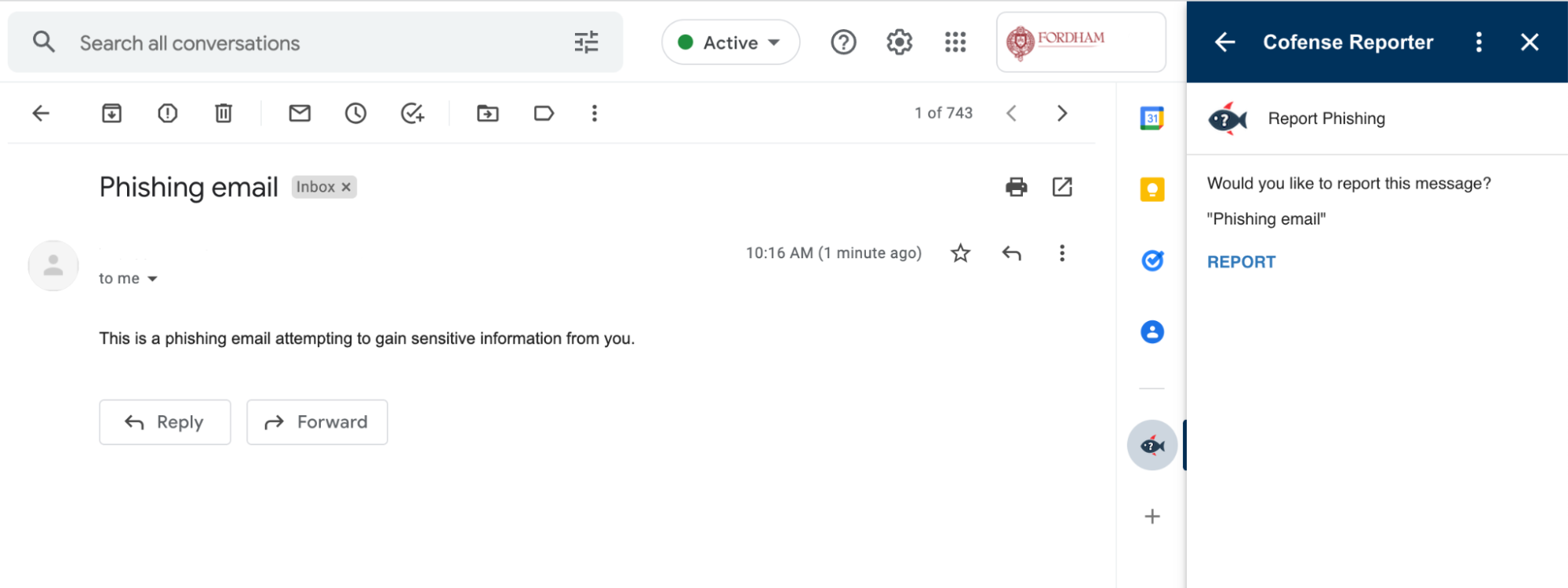This screenshot has height=588, width=1568.
Task: Click REPORT to report the phishing message
Action: pyautogui.click(x=1241, y=262)
